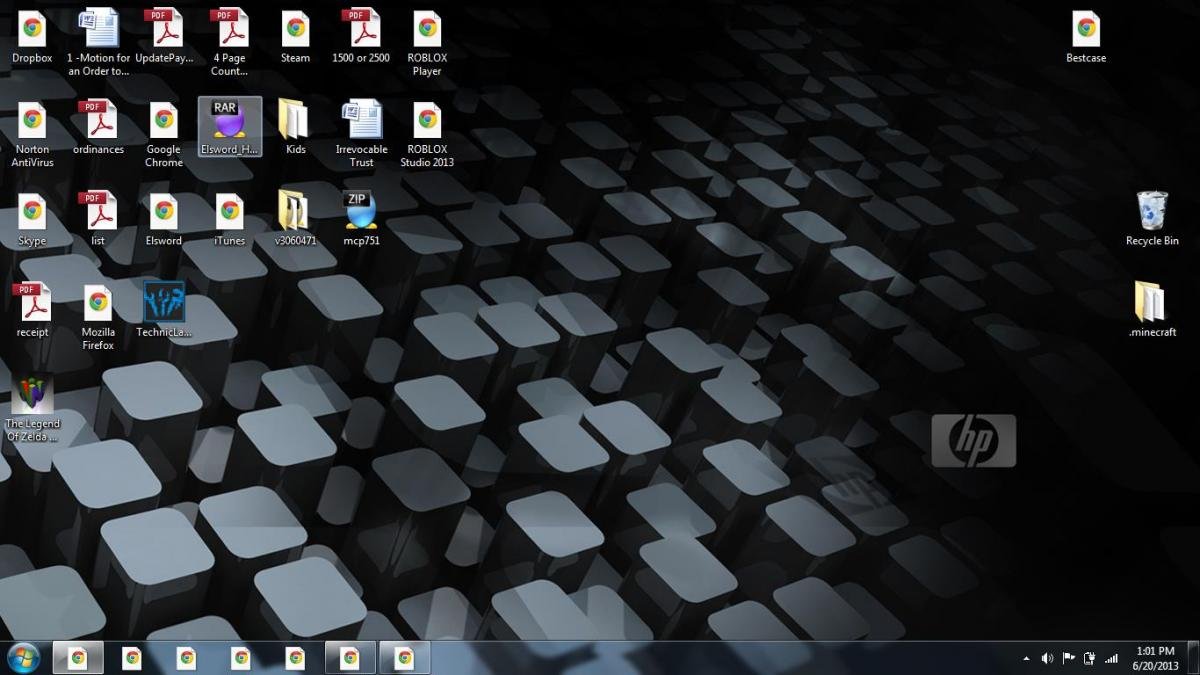Launch the Mozilla Firefox shortcut
Screen dimensions: 1200x675
[98, 317]
